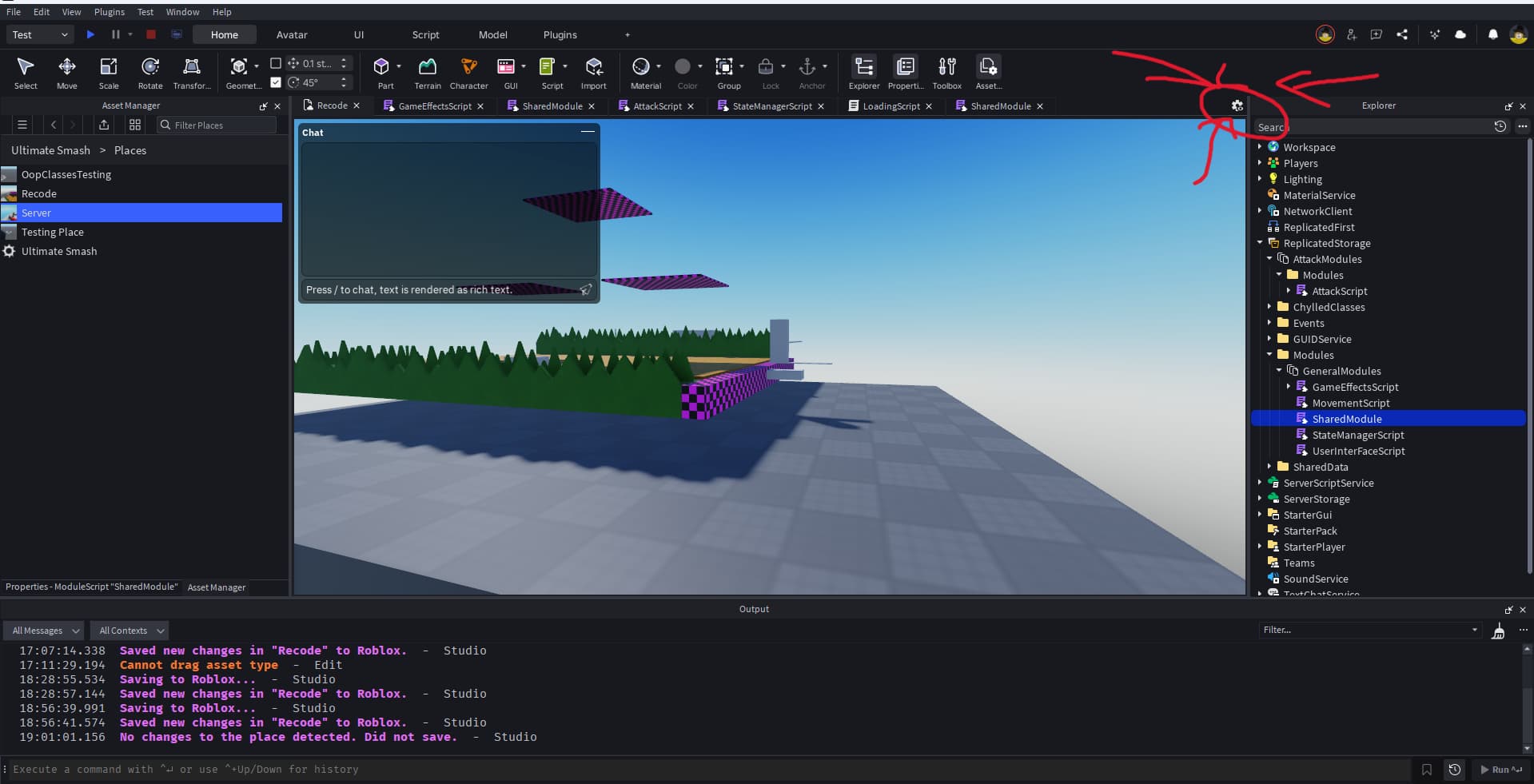Minimize the Chat window in the viewport
This screenshot has width=1534, height=784.
(x=588, y=132)
